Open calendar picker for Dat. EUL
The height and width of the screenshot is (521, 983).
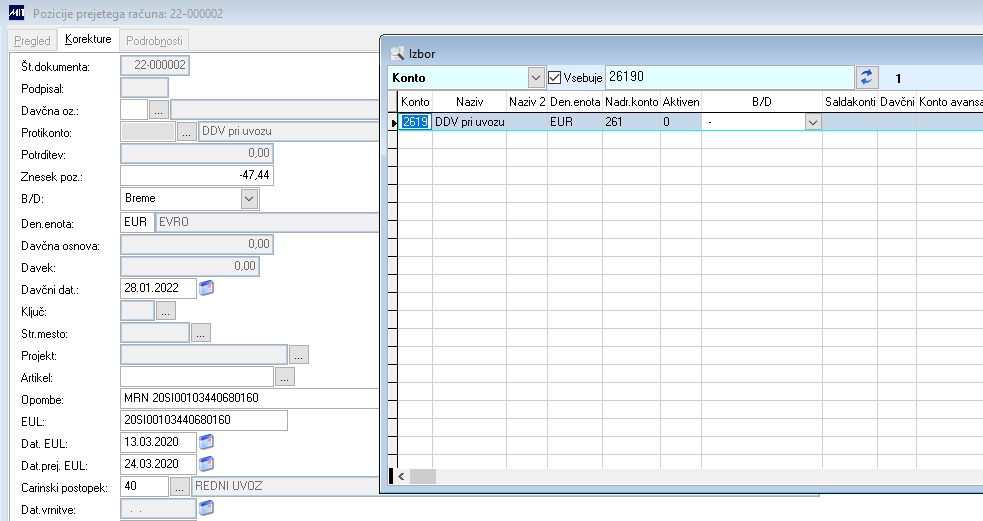pyautogui.click(x=206, y=441)
